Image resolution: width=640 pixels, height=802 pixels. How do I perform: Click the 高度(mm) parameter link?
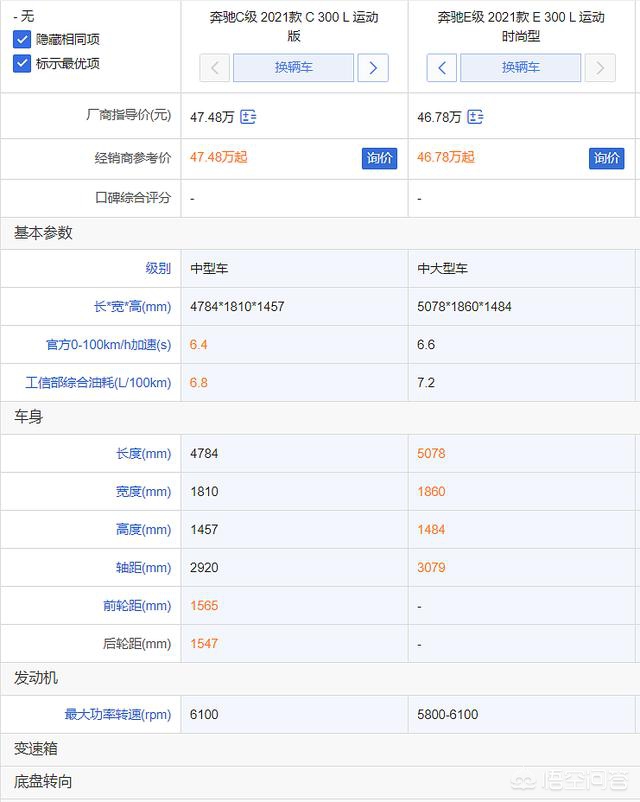(x=143, y=529)
